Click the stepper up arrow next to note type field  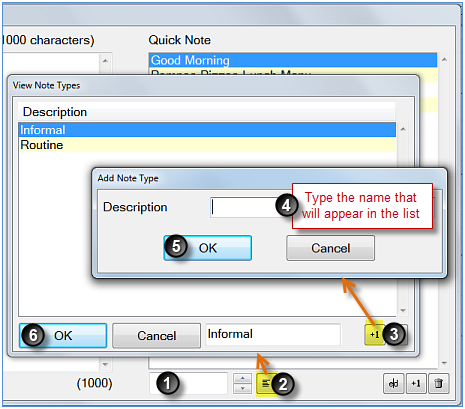243,378
